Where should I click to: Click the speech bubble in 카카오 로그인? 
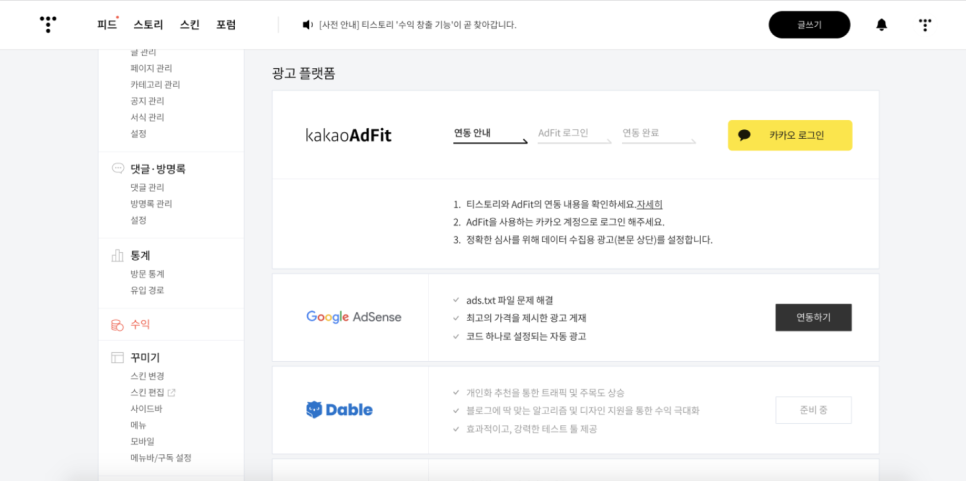point(744,135)
